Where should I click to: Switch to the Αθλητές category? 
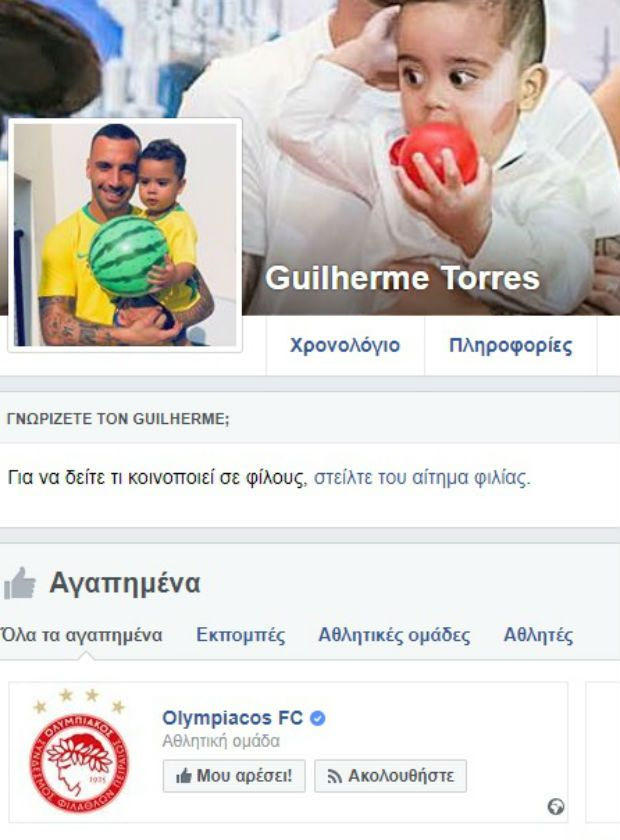(x=538, y=635)
